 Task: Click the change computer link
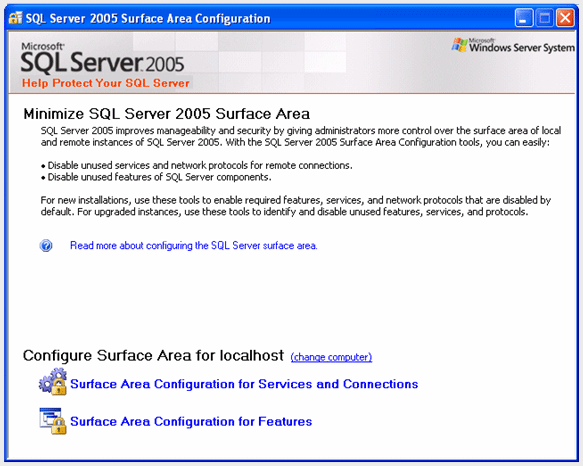pos(331,357)
